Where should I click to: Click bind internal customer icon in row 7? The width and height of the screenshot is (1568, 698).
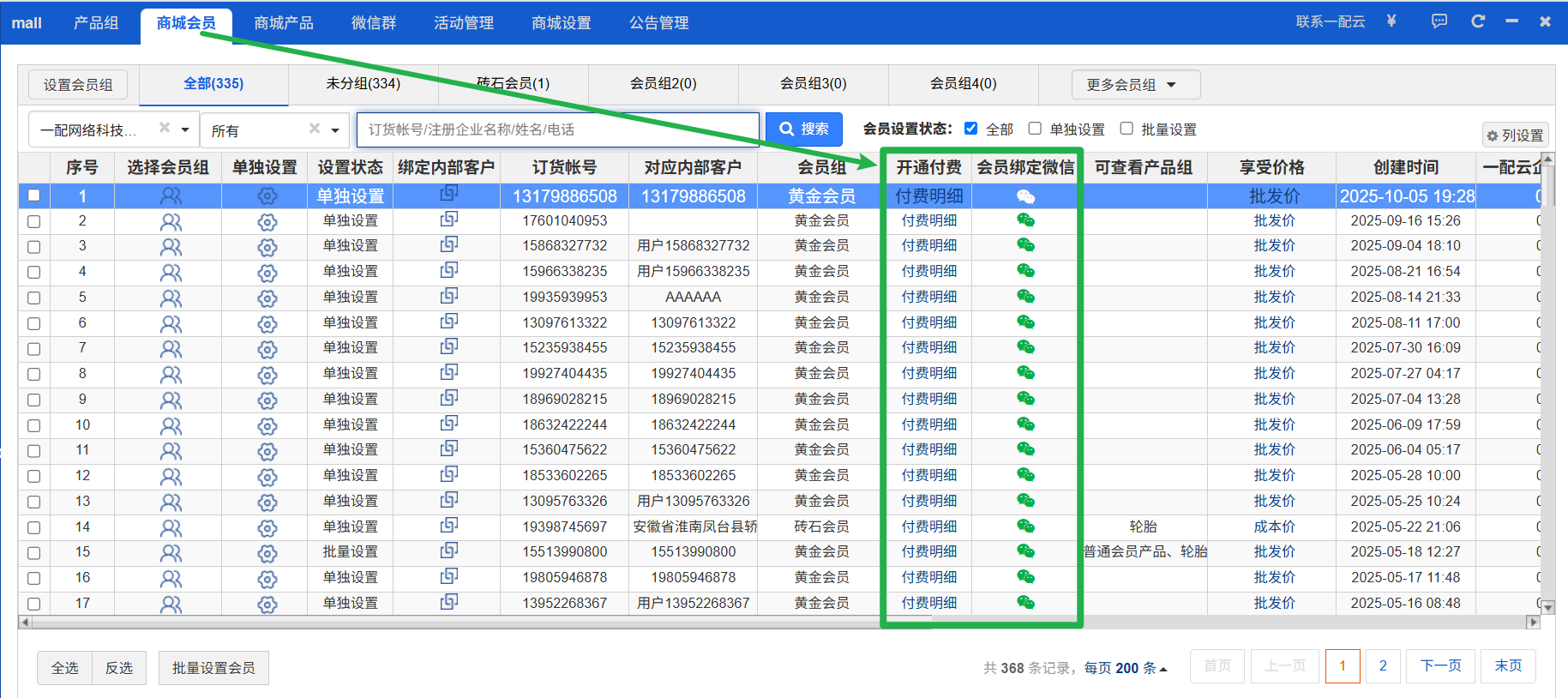(x=448, y=347)
